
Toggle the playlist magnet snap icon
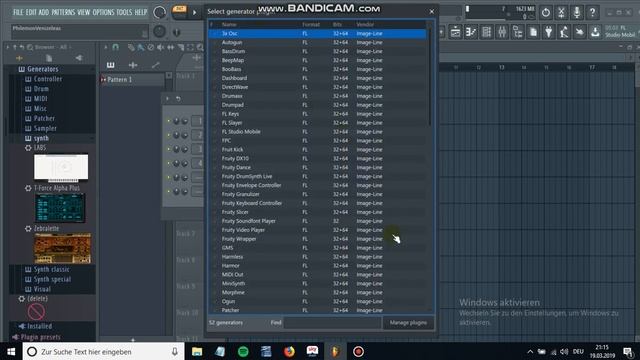click(116, 47)
